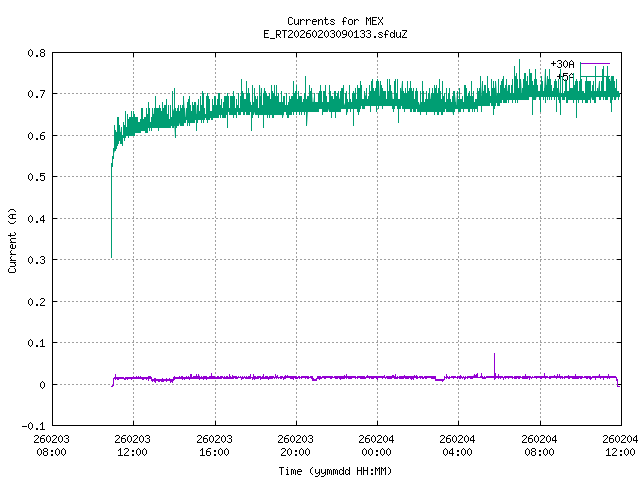Screen dimensions: 640x480
Task: Click the 260203 16:00 x-axis tick label
Action: click(214, 445)
